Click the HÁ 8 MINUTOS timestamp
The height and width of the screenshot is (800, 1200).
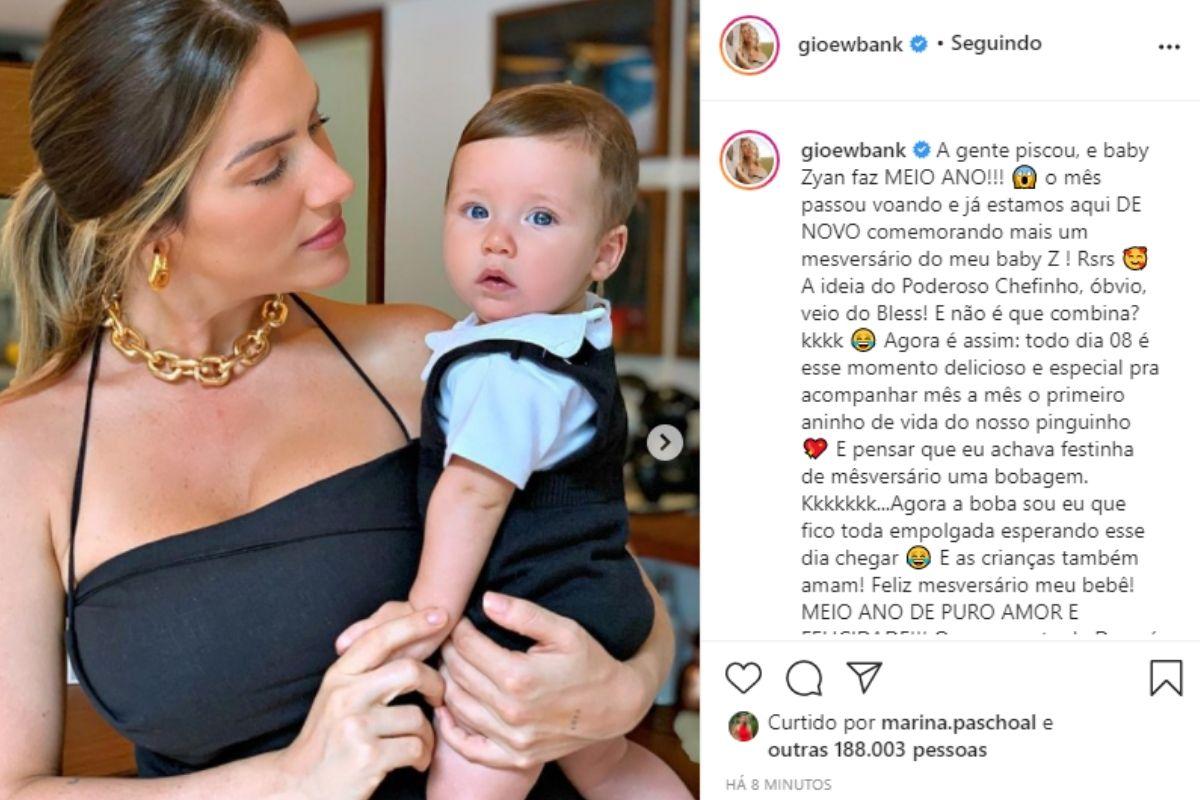click(779, 784)
